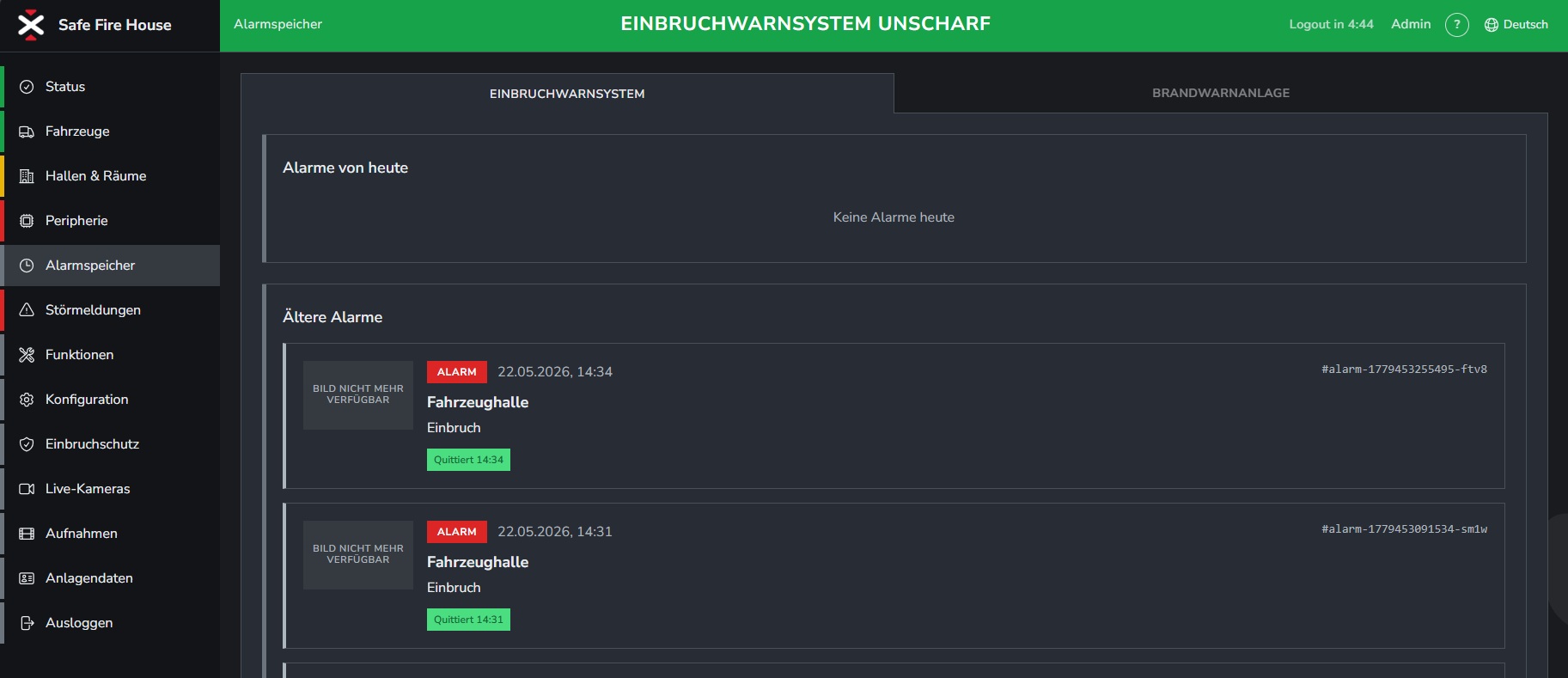Click the Störmeldungen warning triangle icon
The height and width of the screenshot is (678, 1568).
(x=27, y=310)
